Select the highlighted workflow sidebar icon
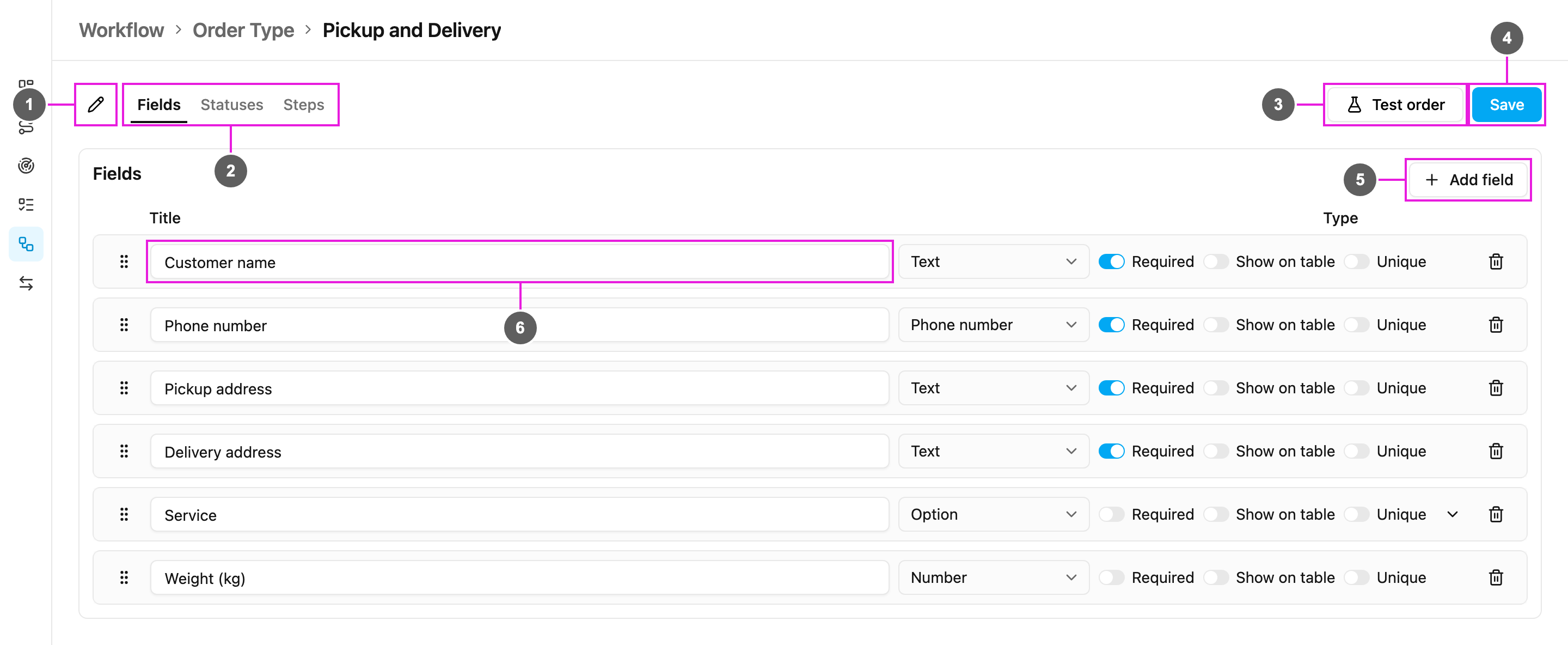 click(x=26, y=244)
